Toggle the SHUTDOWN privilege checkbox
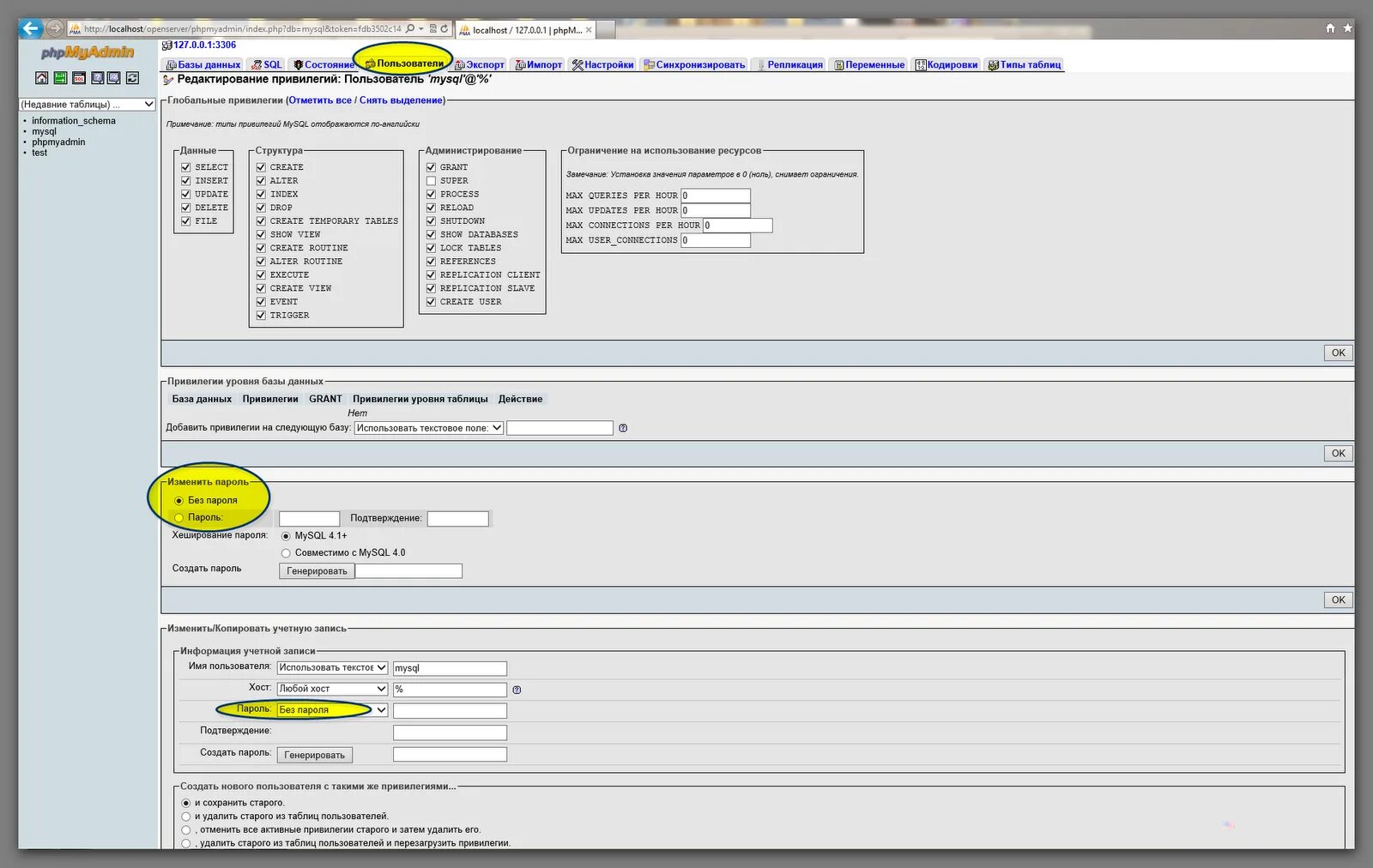Screen dimensions: 1373x868 pos(431,221)
